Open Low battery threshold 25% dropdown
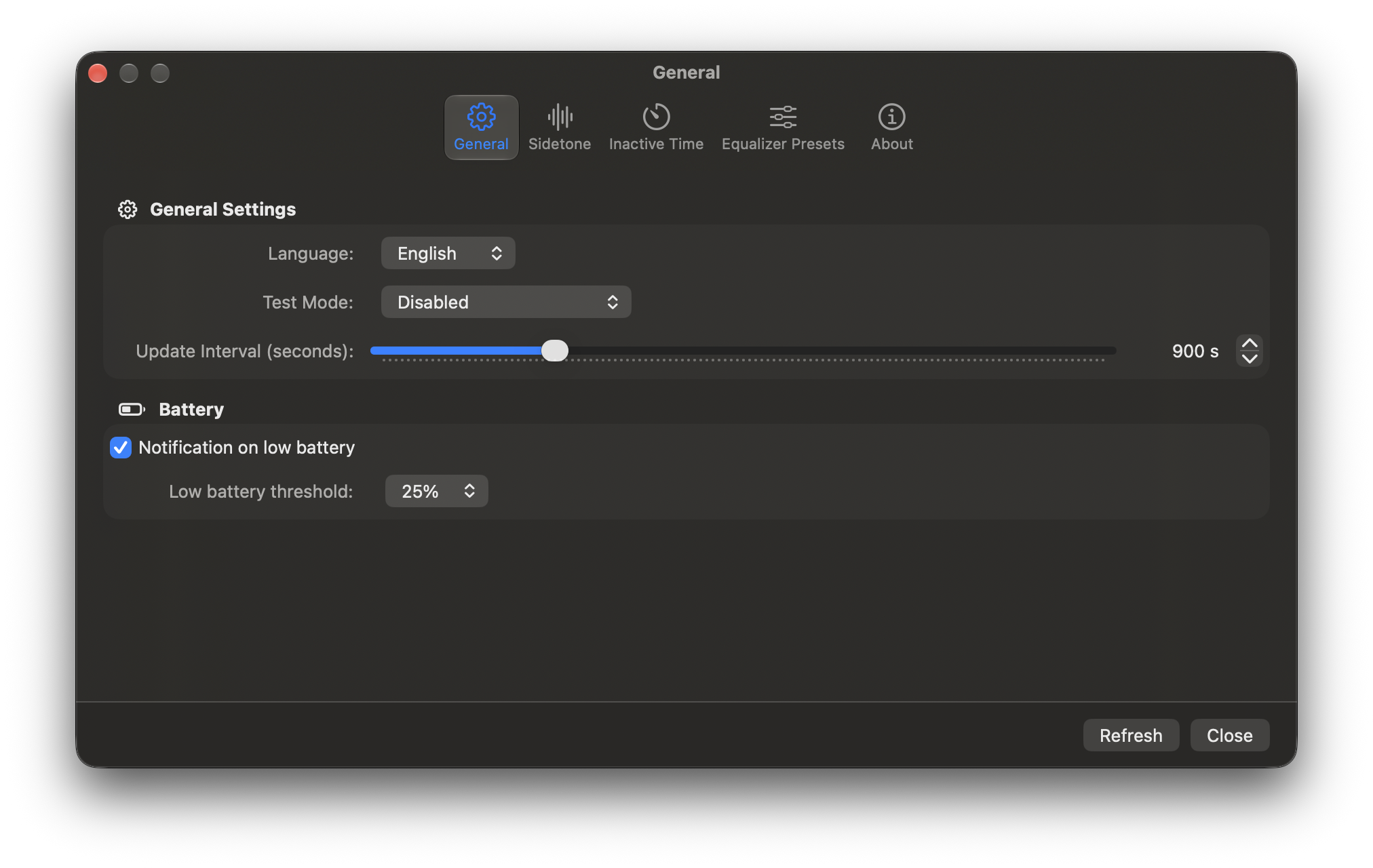 pyautogui.click(x=436, y=491)
